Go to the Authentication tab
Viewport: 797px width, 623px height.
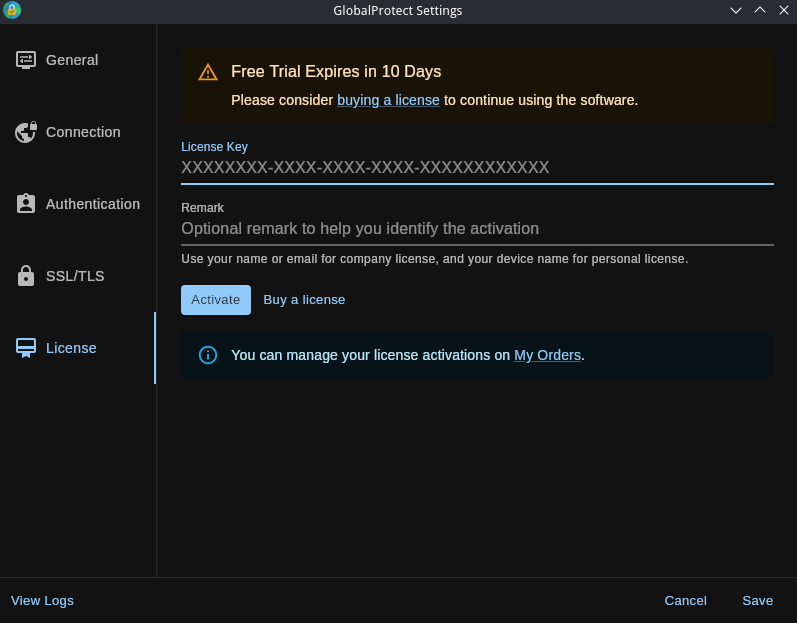point(93,204)
